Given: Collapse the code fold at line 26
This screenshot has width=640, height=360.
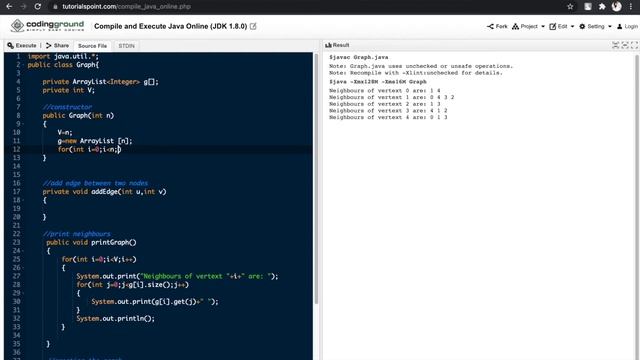Looking at the screenshot, I should pyautogui.click(x=23, y=268).
